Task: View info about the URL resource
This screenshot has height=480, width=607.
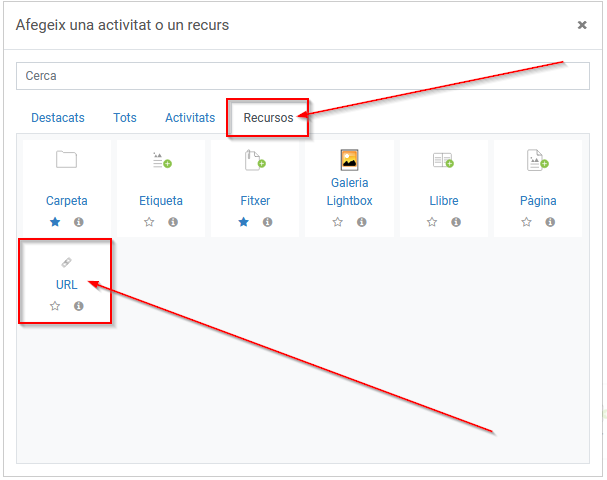Action: coord(79,306)
